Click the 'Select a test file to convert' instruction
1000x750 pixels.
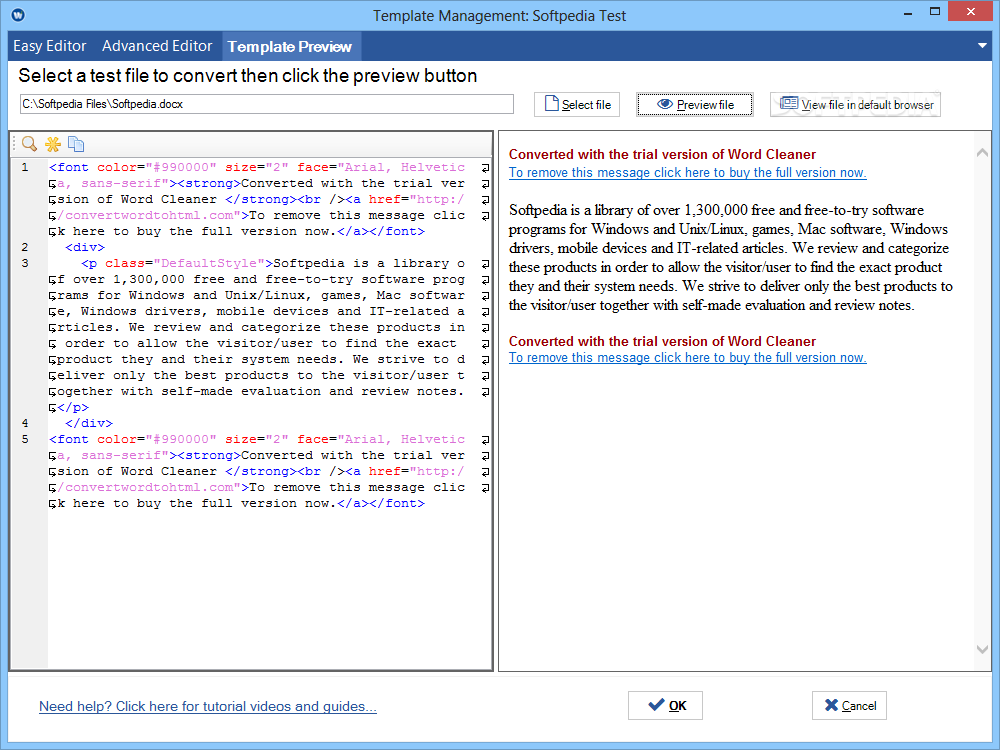[x=248, y=76]
